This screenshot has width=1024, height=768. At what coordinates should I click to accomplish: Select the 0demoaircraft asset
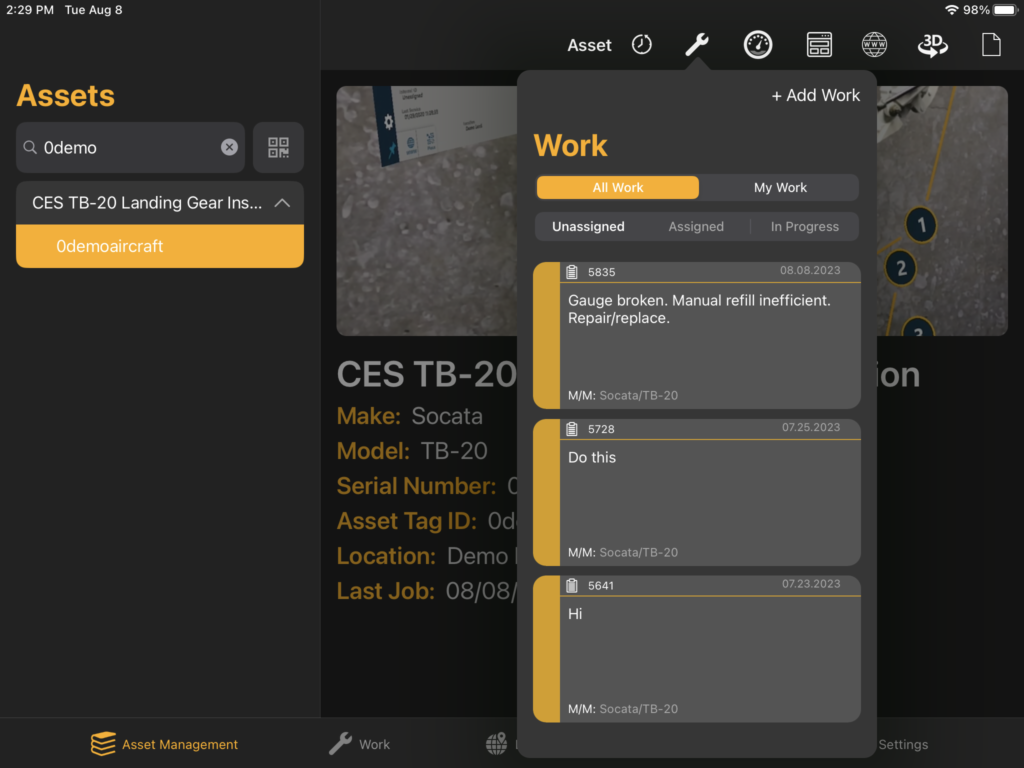pyautogui.click(x=160, y=245)
